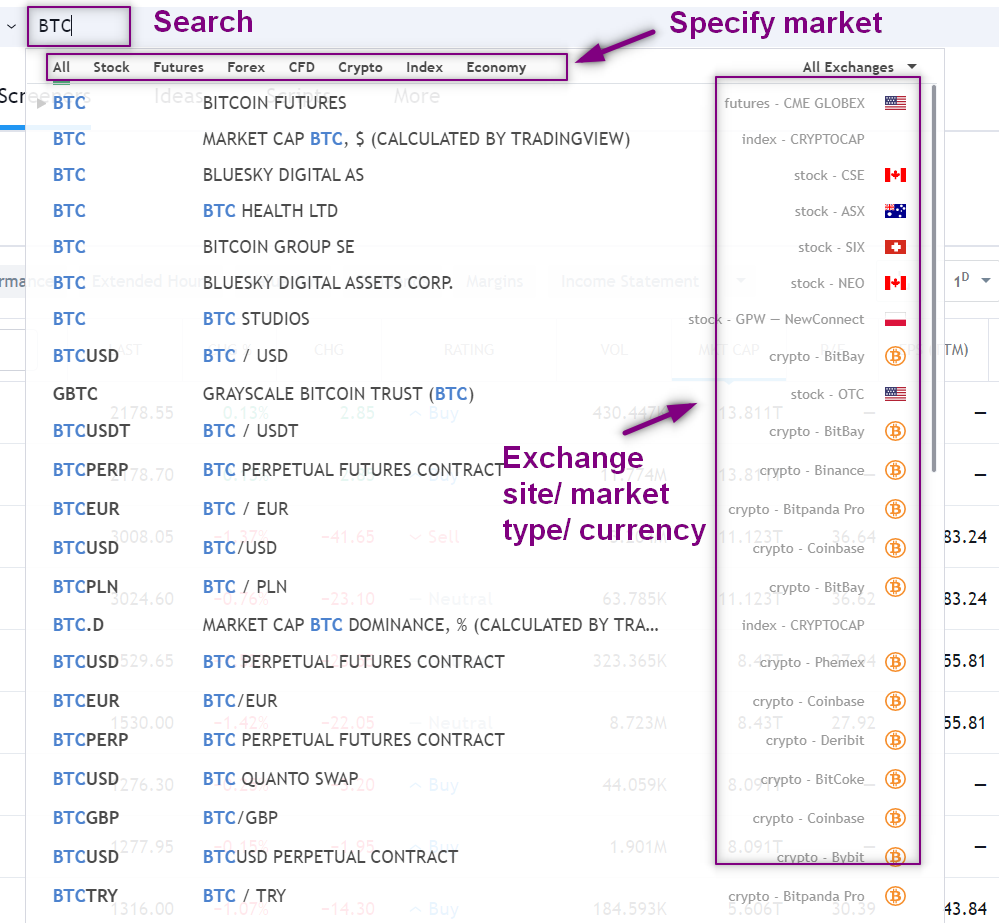Image resolution: width=999 pixels, height=923 pixels.
Task: Choose the Crypto filter tab
Action: [360, 67]
